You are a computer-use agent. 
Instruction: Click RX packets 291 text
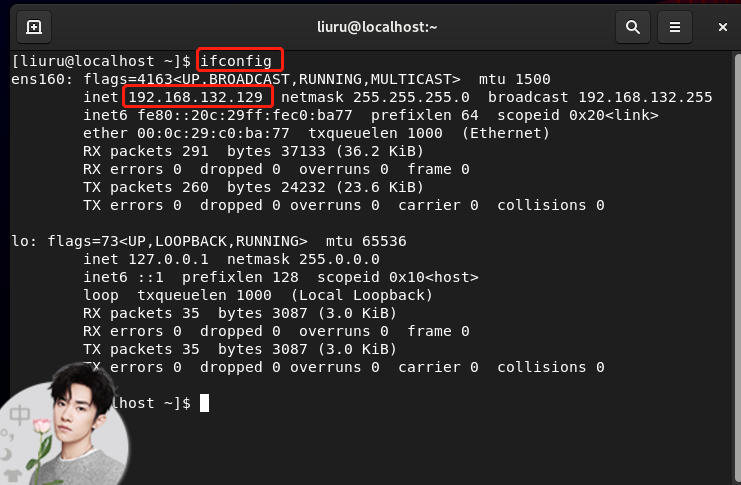point(146,151)
